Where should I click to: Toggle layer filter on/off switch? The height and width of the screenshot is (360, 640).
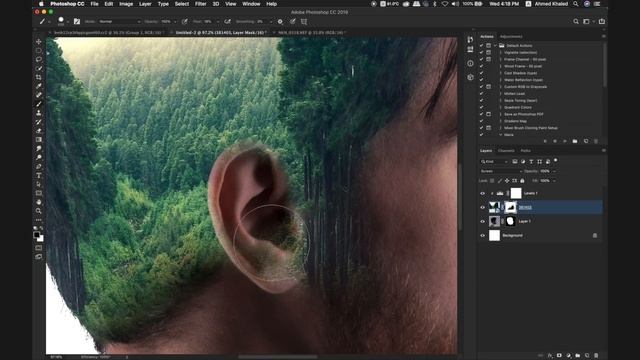click(x=556, y=161)
